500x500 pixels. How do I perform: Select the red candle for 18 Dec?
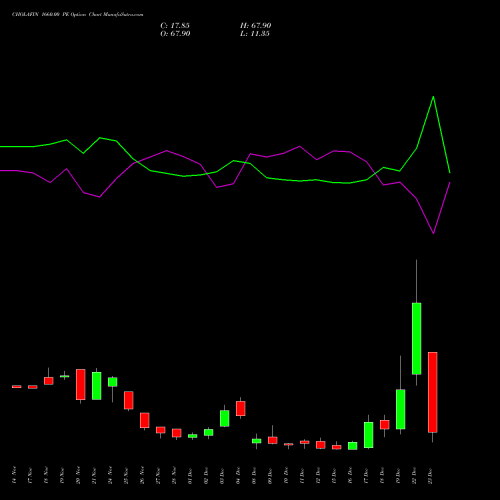click(385, 425)
